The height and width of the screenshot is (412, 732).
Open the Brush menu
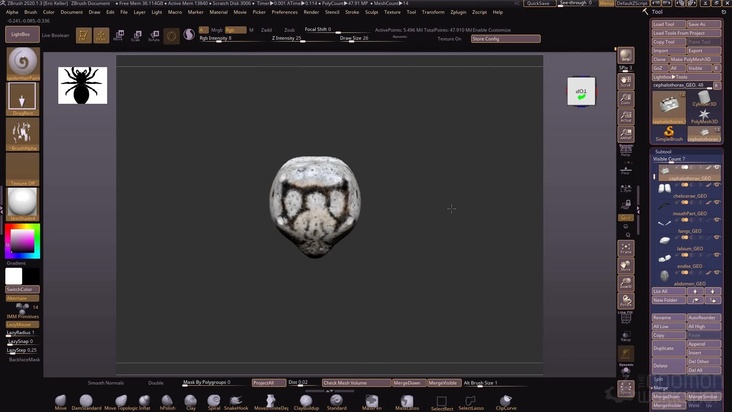tap(30, 12)
